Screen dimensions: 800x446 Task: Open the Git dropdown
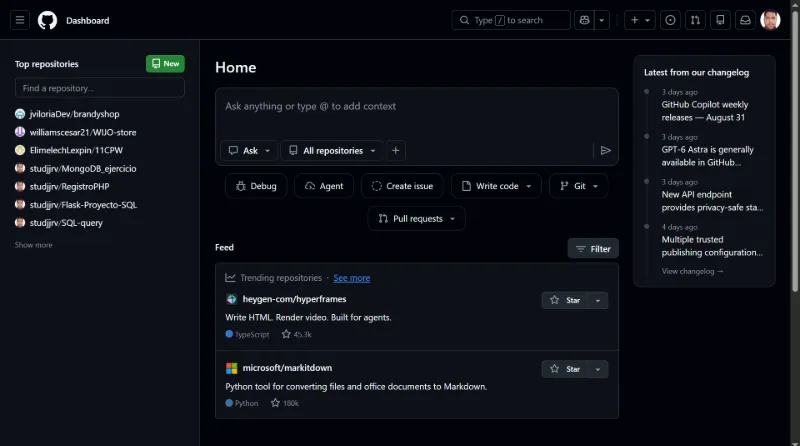pyautogui.click(x=579, y=186)
